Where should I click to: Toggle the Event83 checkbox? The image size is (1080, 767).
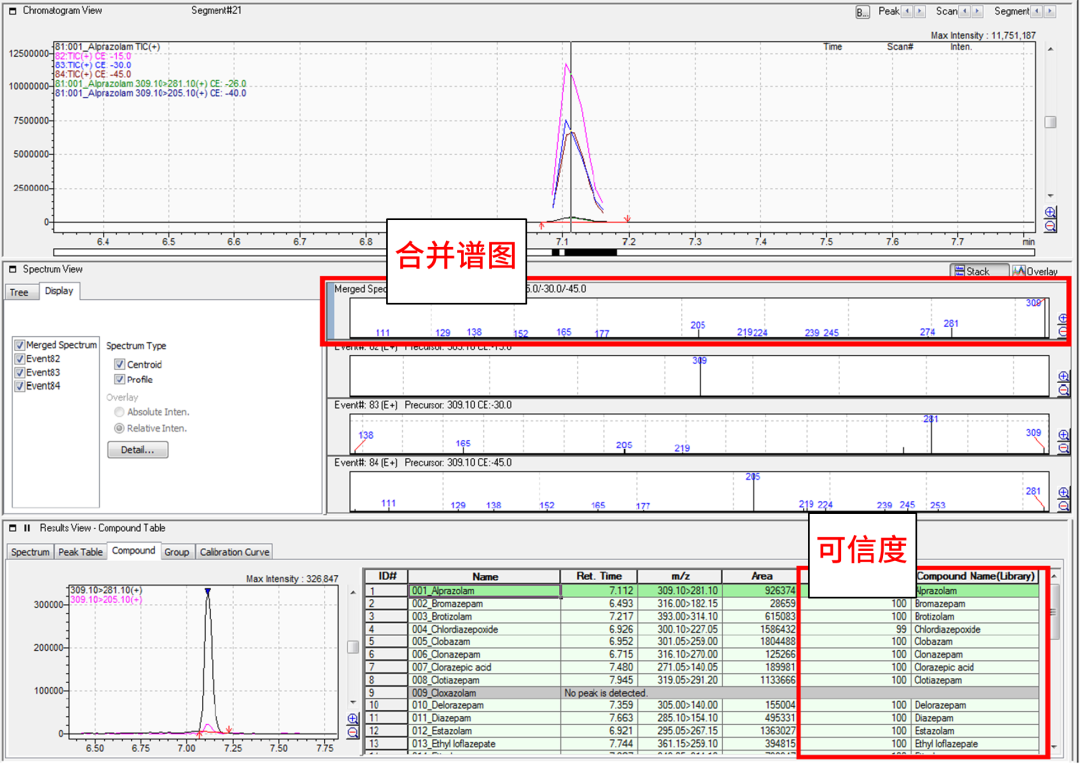[x=19, y=372]
